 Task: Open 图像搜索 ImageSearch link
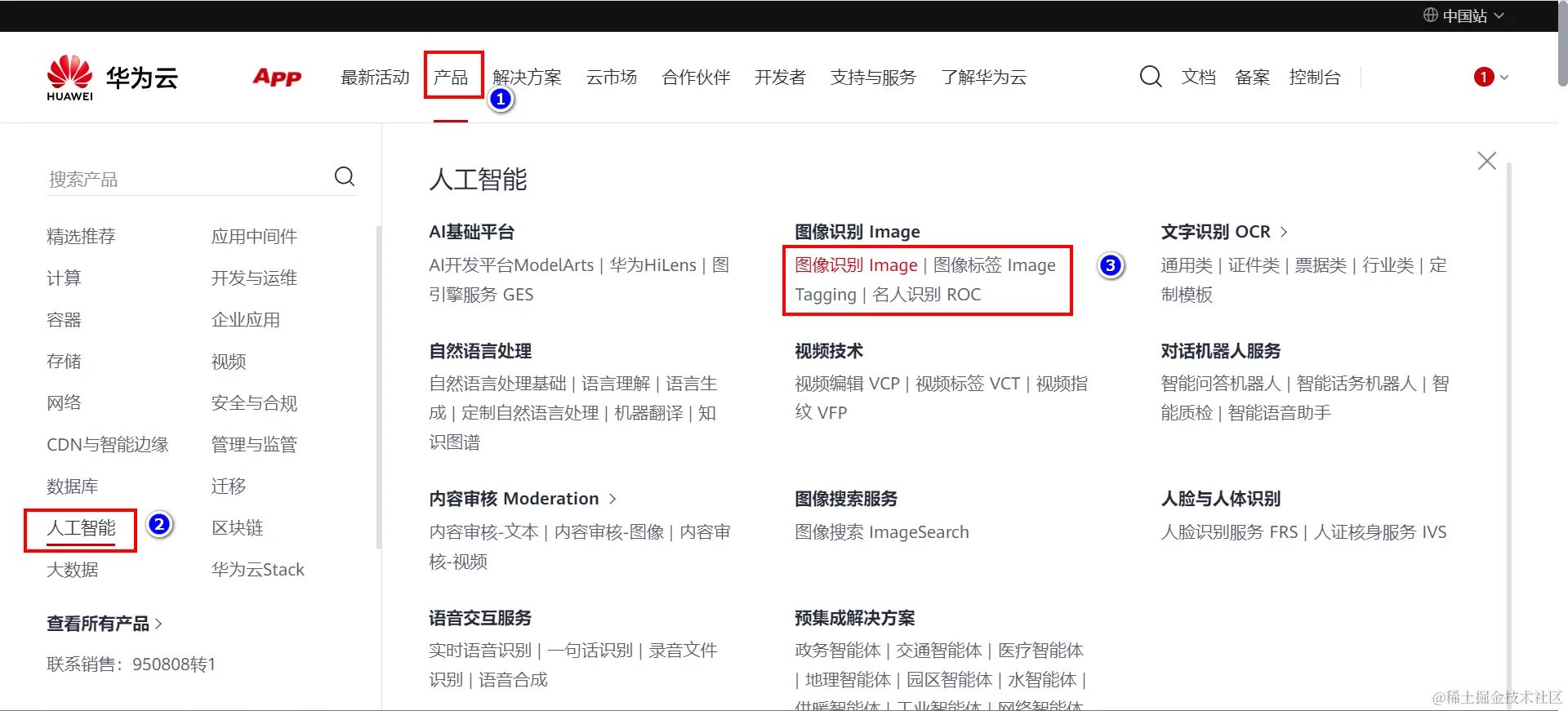(882, 532)
